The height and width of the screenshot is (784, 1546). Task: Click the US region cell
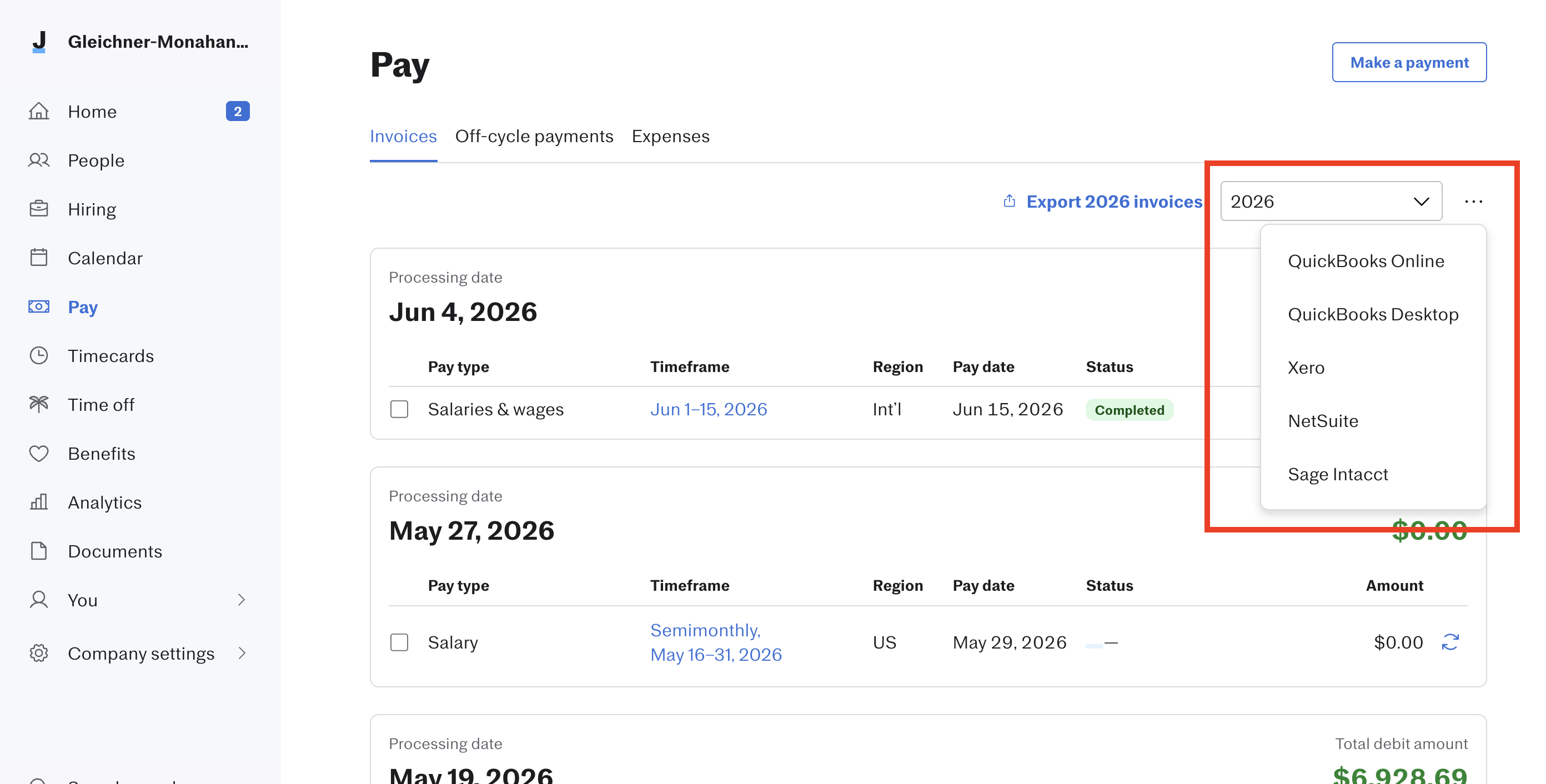point(884,642)
